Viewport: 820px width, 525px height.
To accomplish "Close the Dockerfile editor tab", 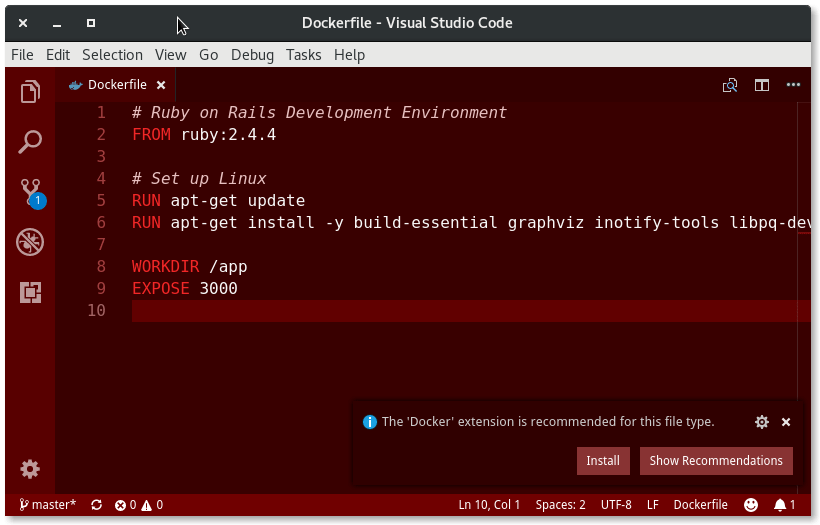I will tap(161, 85).
